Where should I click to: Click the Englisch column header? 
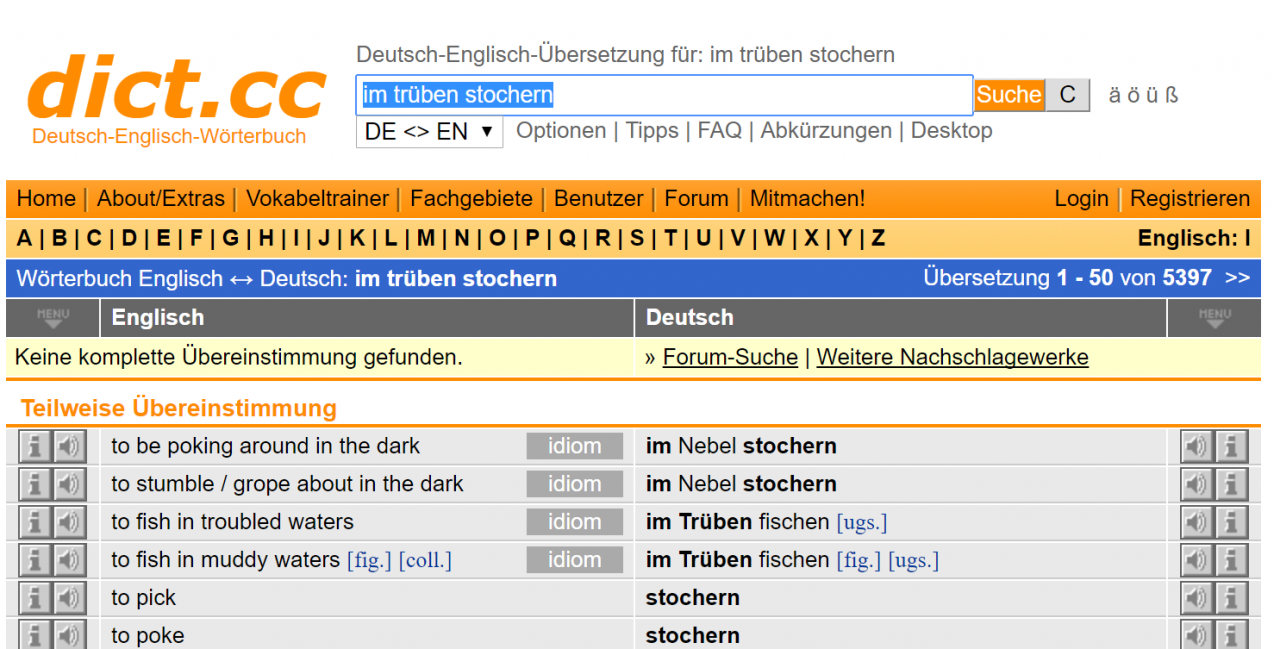[157, 318]
